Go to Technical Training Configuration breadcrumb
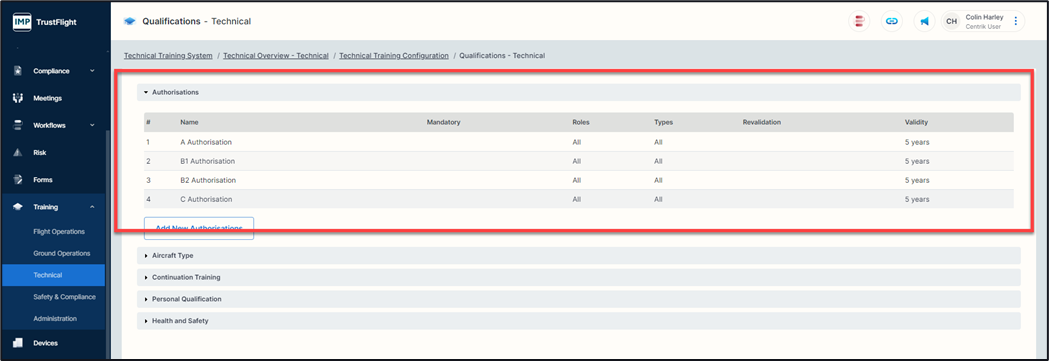This screenshot has height=361, width=1049. point(394,55)
